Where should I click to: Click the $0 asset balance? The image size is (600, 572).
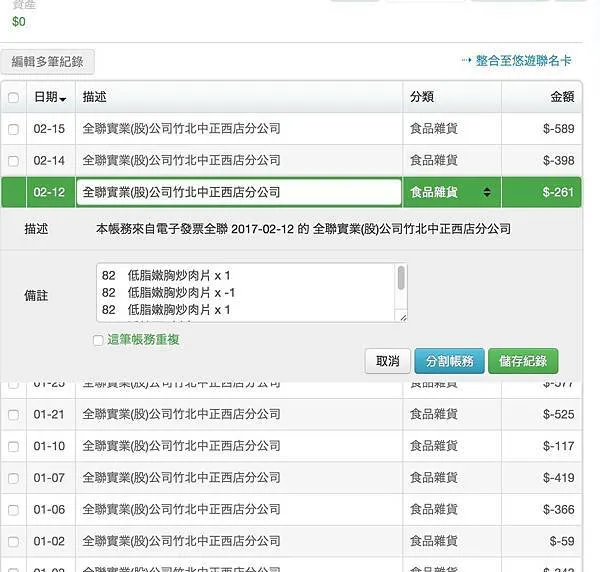[x=19, y=22]
